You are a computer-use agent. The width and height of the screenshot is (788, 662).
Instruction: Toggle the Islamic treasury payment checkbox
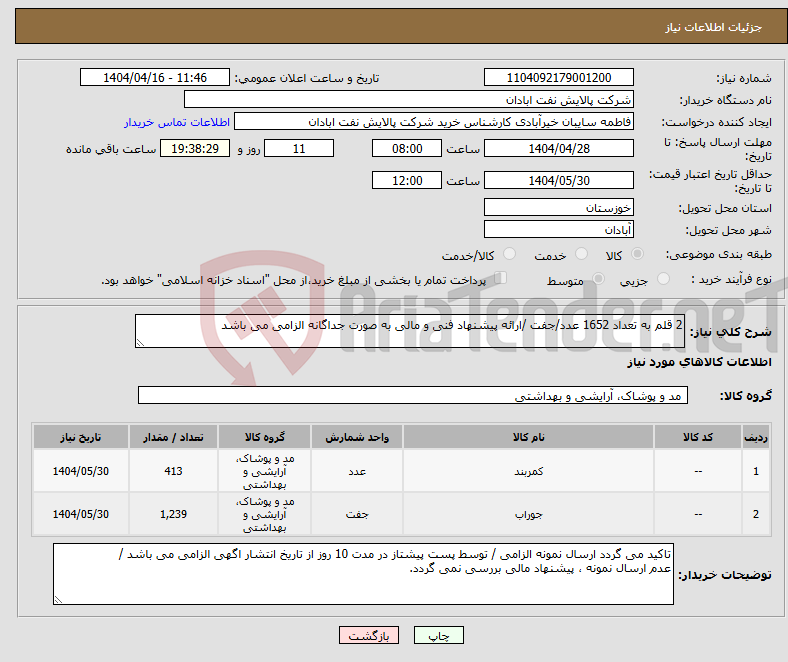click(x=501, y=277)
